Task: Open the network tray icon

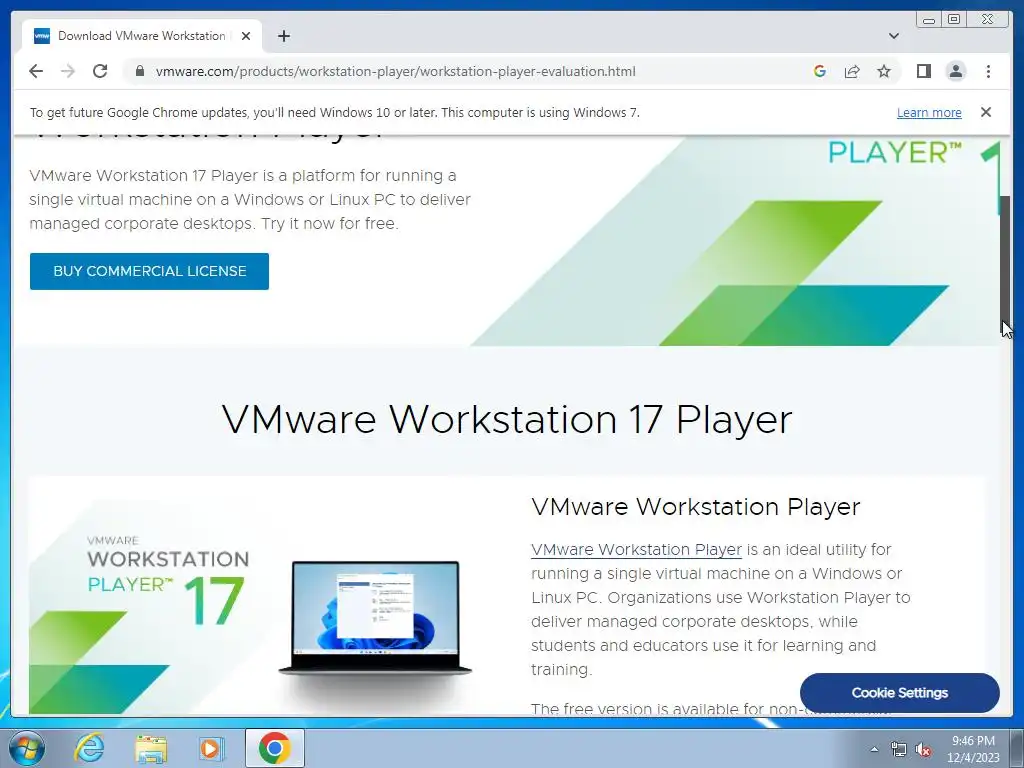Action: (x=899, y=749)
